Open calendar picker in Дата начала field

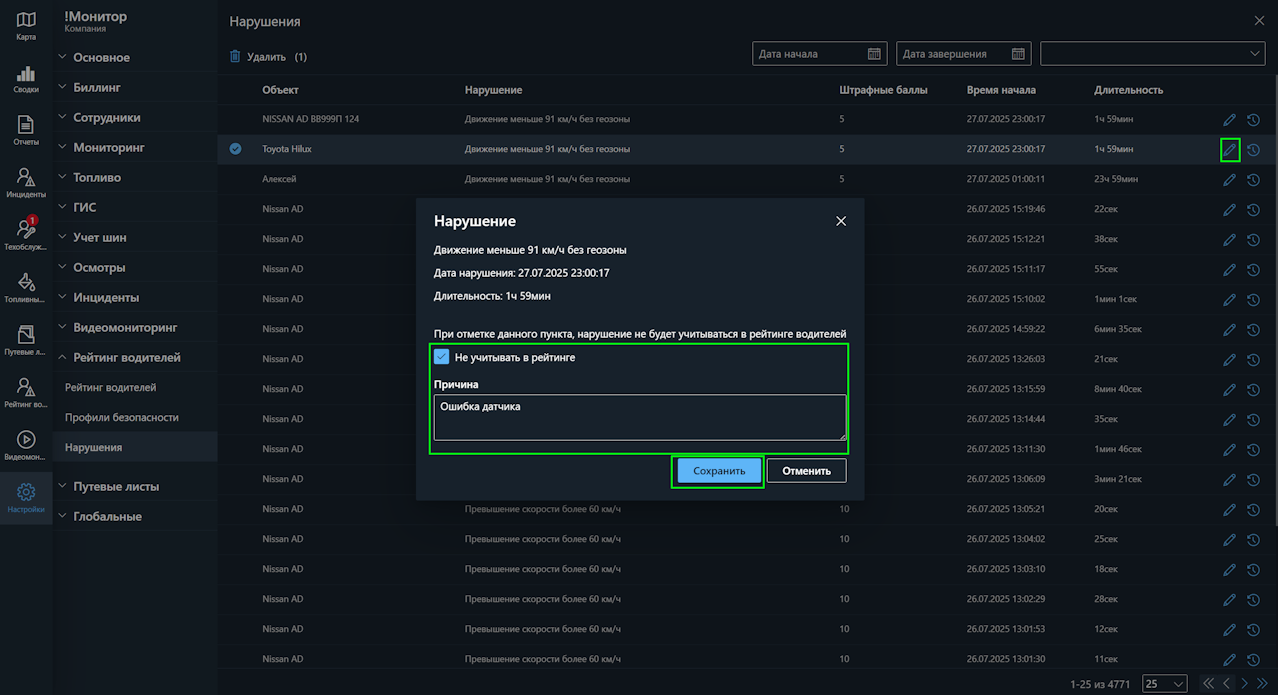(x=874, y=54)
